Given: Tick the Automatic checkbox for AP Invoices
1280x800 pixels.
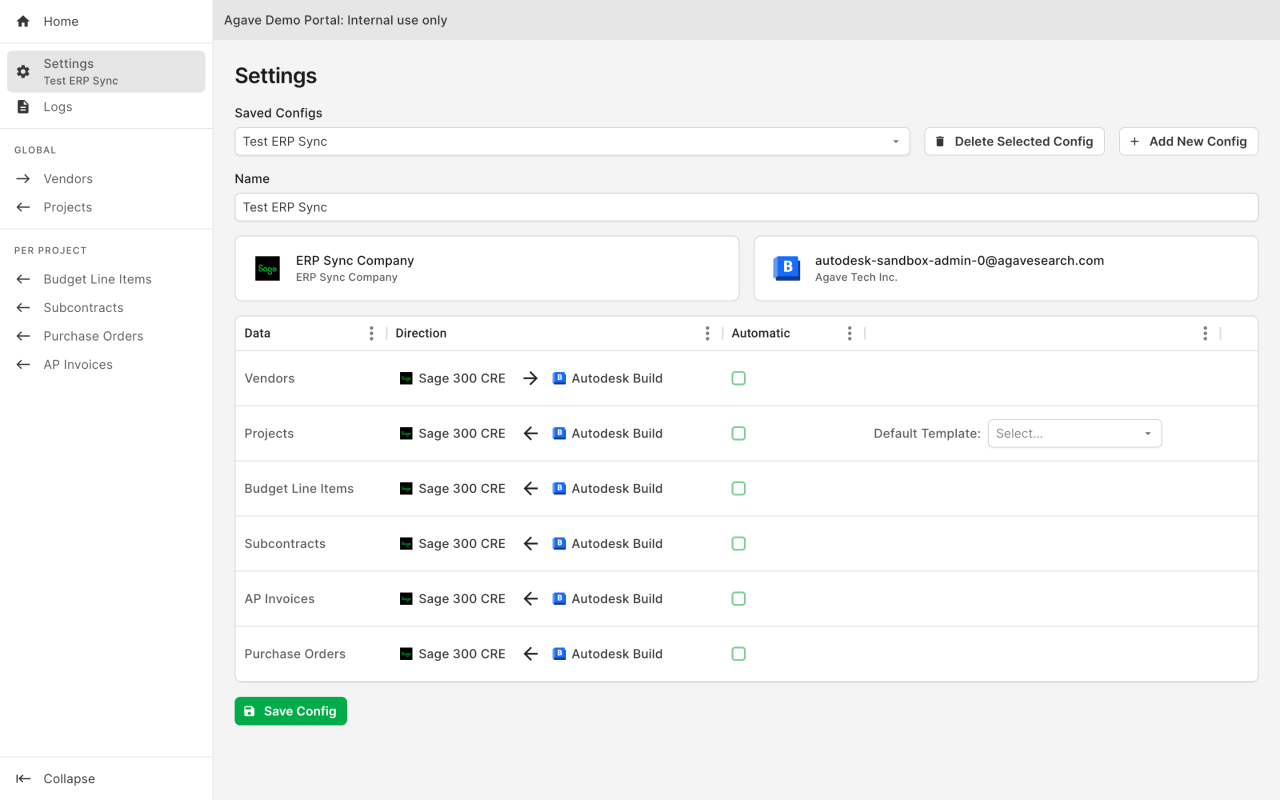Looking at the screenshot, I should [739, 598].
